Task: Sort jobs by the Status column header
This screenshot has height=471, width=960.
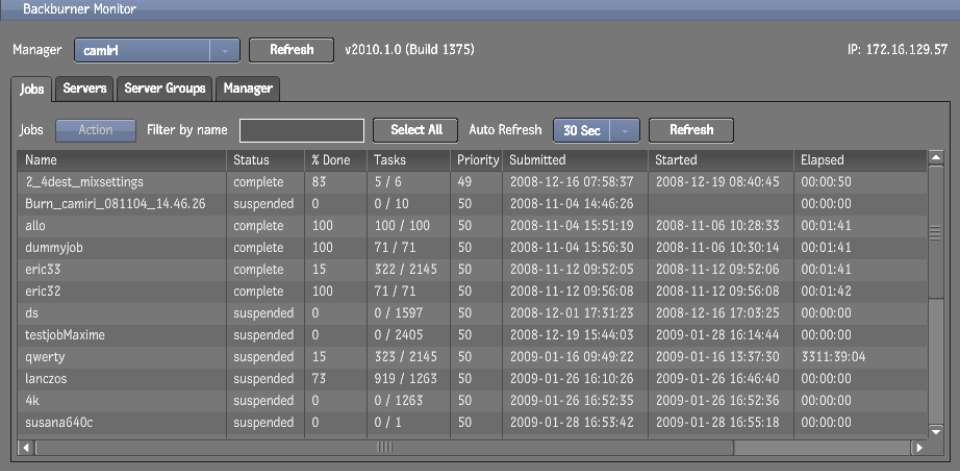Action: click(251, 160)
